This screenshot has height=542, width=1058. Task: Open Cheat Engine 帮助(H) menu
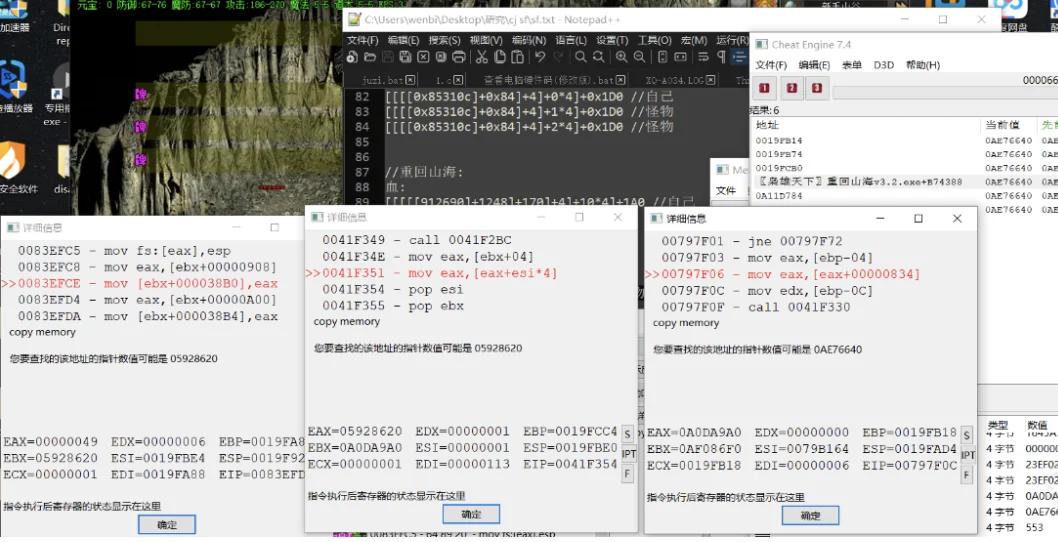click(x=922, y=65)
